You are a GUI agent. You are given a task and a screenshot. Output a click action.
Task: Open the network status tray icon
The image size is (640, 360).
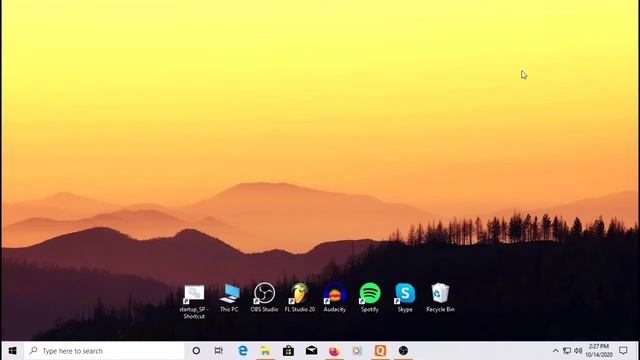[567, 351]
